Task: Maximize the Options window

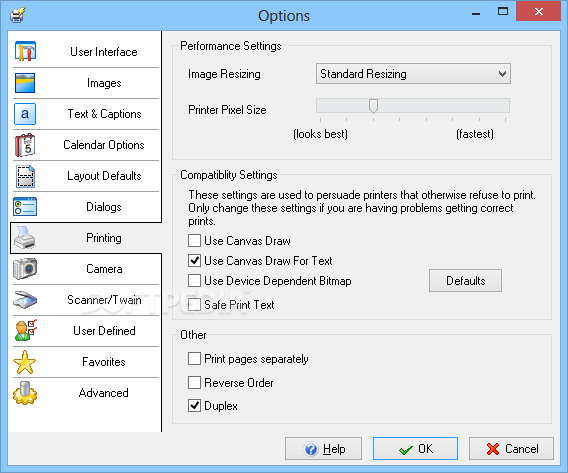Action: coord(503,12)
